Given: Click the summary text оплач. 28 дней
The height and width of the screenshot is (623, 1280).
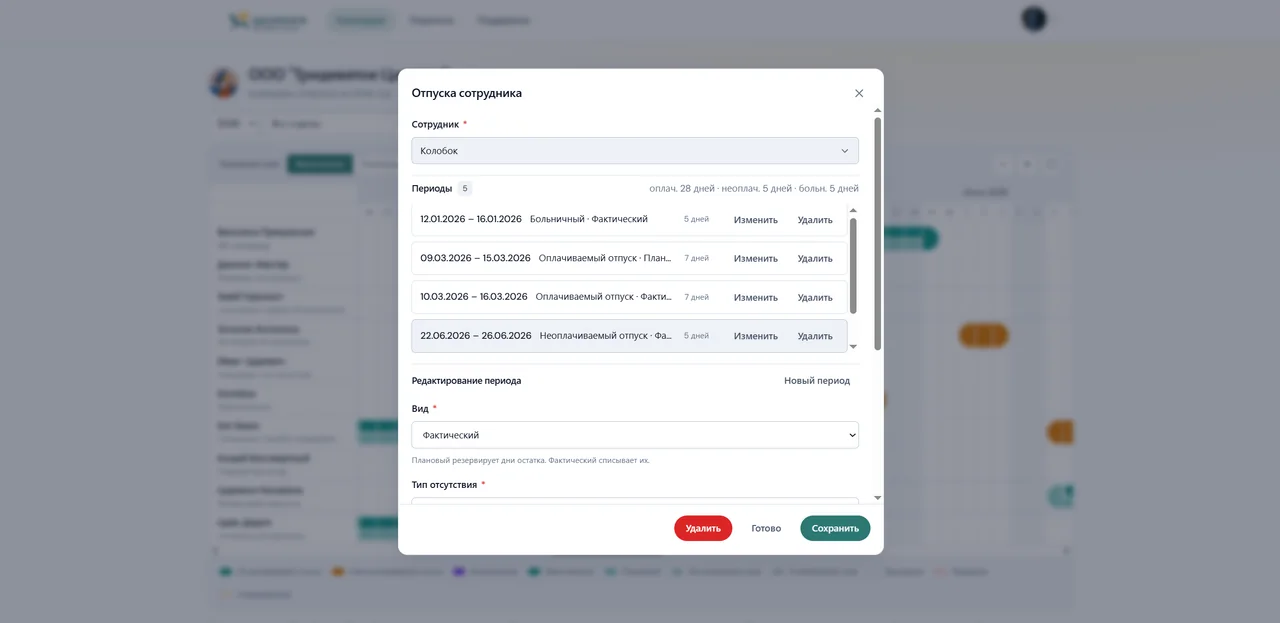Looking at the screenshot, I should [x=682, y=188].
